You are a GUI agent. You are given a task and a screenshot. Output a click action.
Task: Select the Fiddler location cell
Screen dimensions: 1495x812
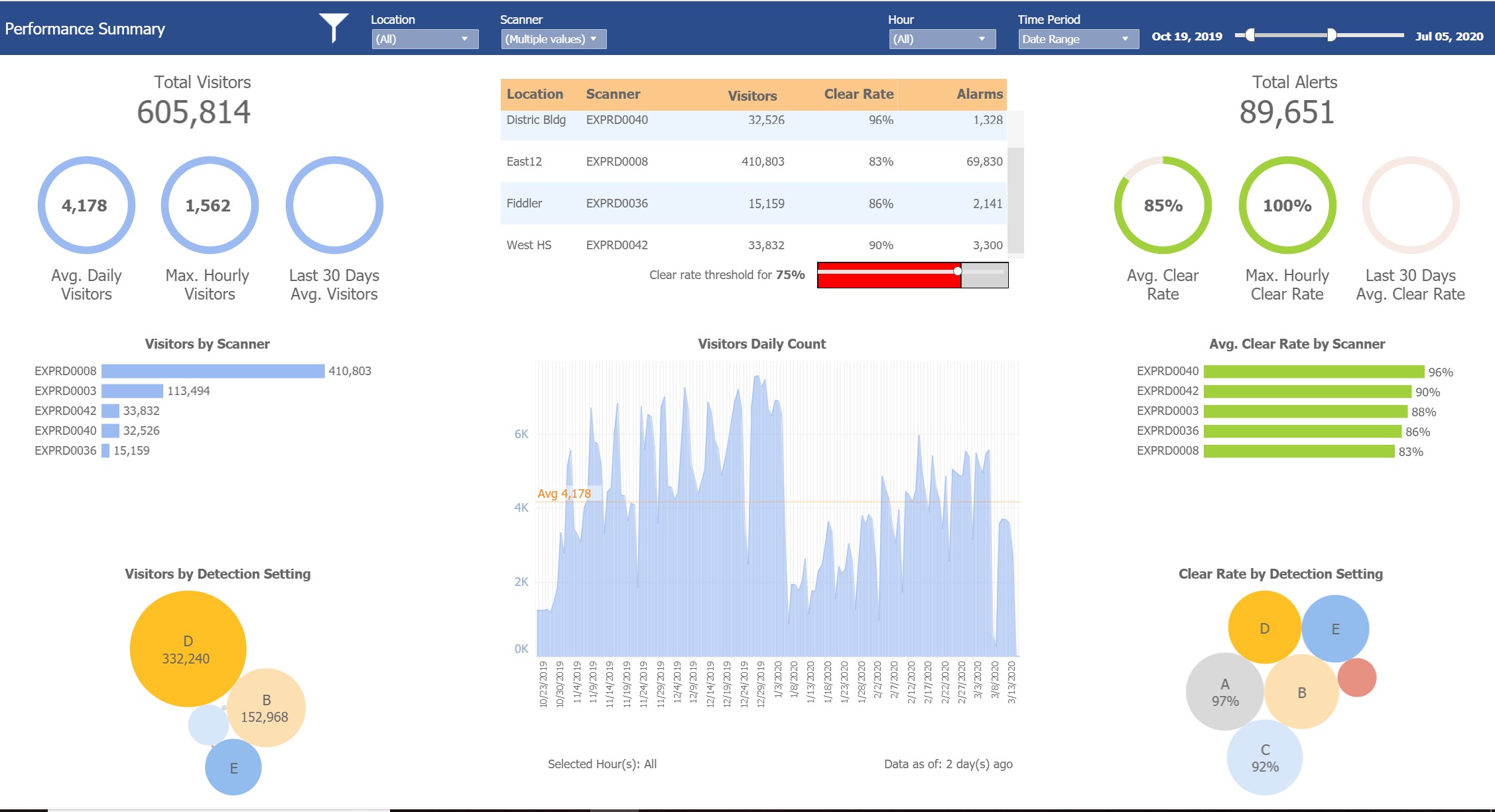[524, 203]
